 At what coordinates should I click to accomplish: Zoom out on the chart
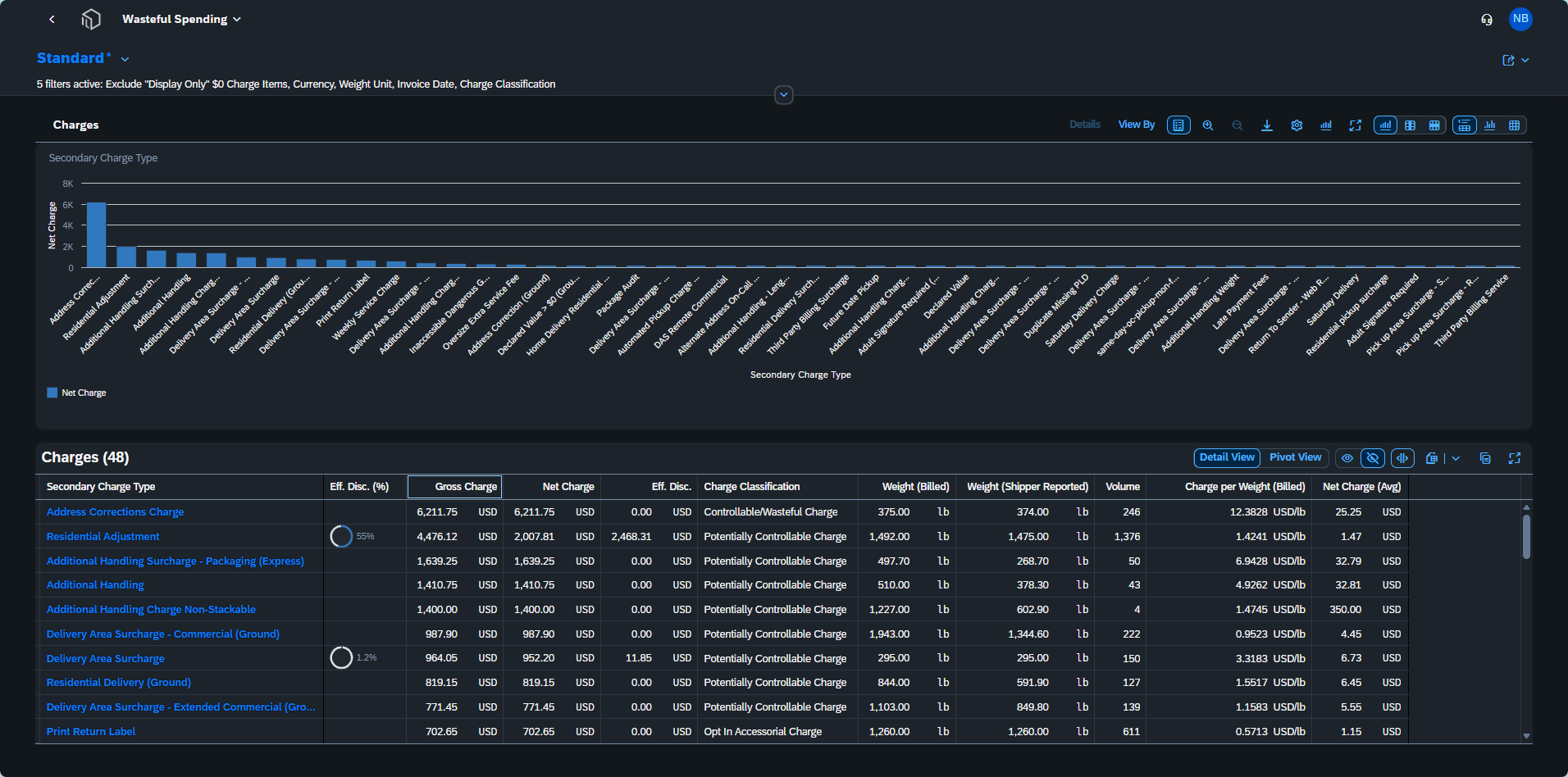coord(1238,125)
